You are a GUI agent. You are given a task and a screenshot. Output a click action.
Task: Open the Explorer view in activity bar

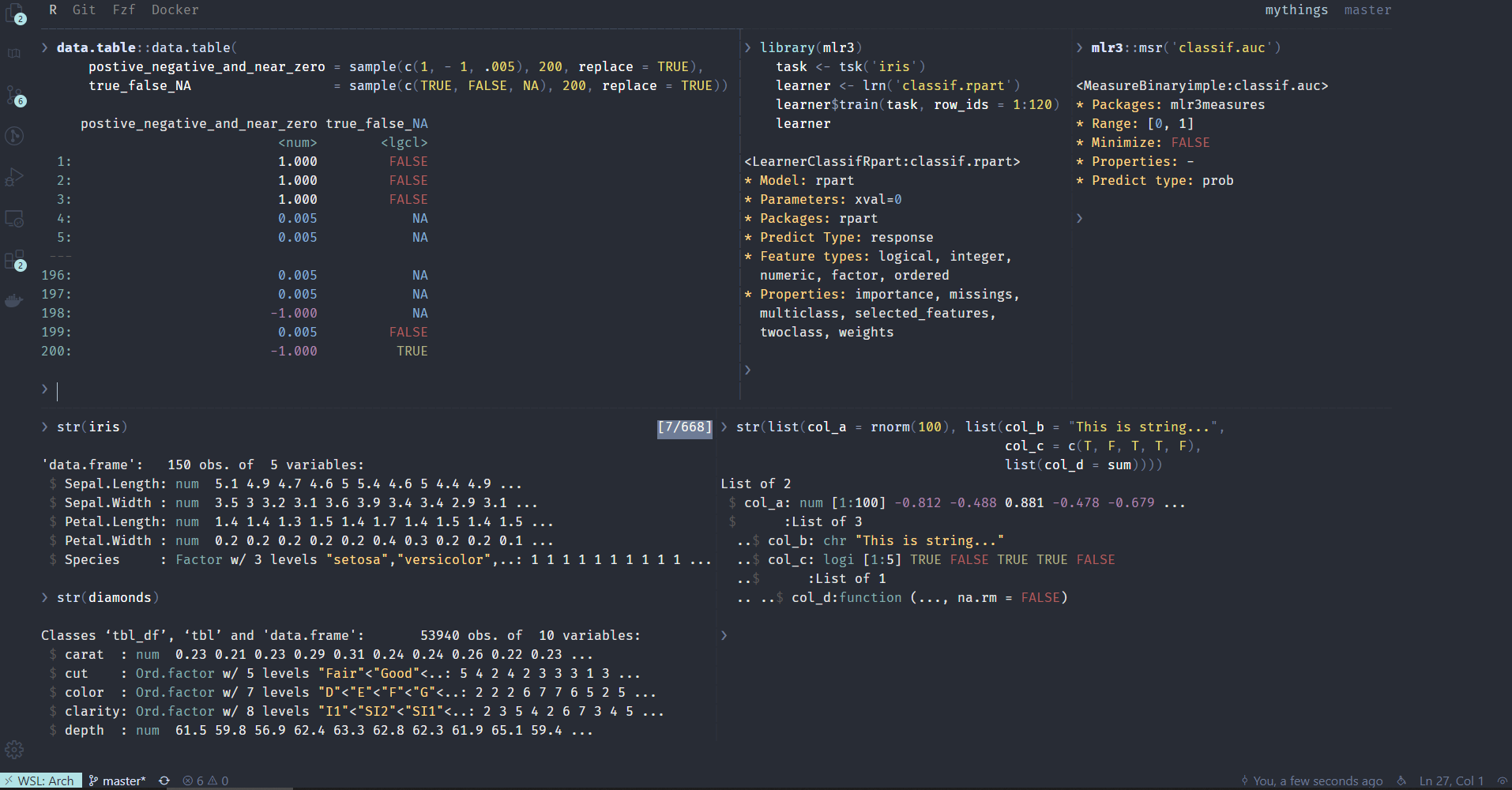click(14, 13)
